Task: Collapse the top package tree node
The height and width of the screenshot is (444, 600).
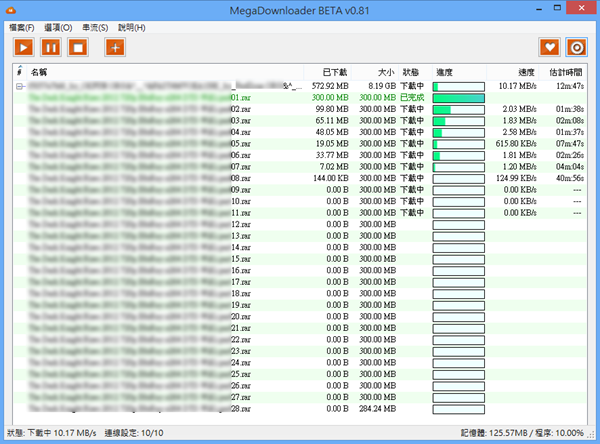Action: [x=19, y=87]
